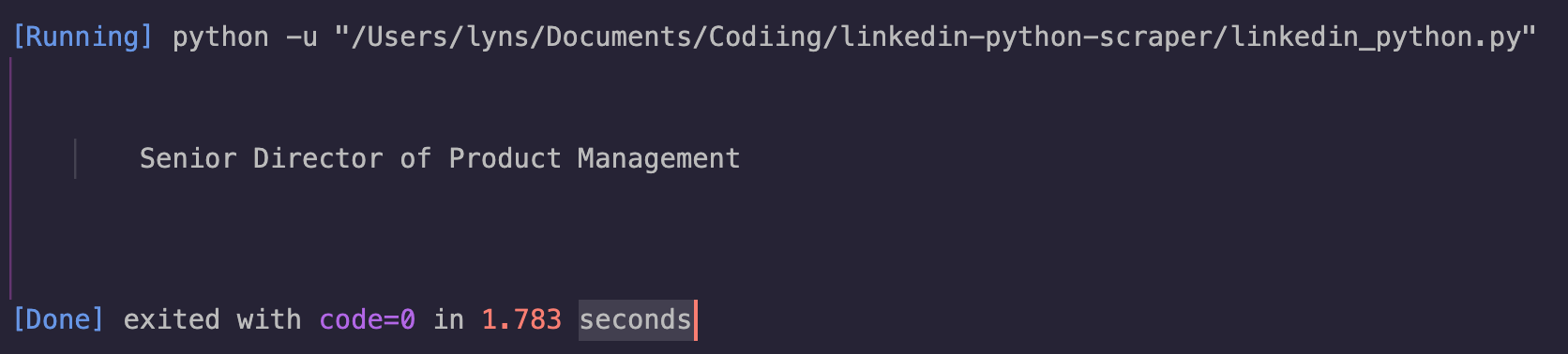This screenshot has height=354, width=1568.
Task: Click the [Running] tag in output
Action: click(83, 37)
